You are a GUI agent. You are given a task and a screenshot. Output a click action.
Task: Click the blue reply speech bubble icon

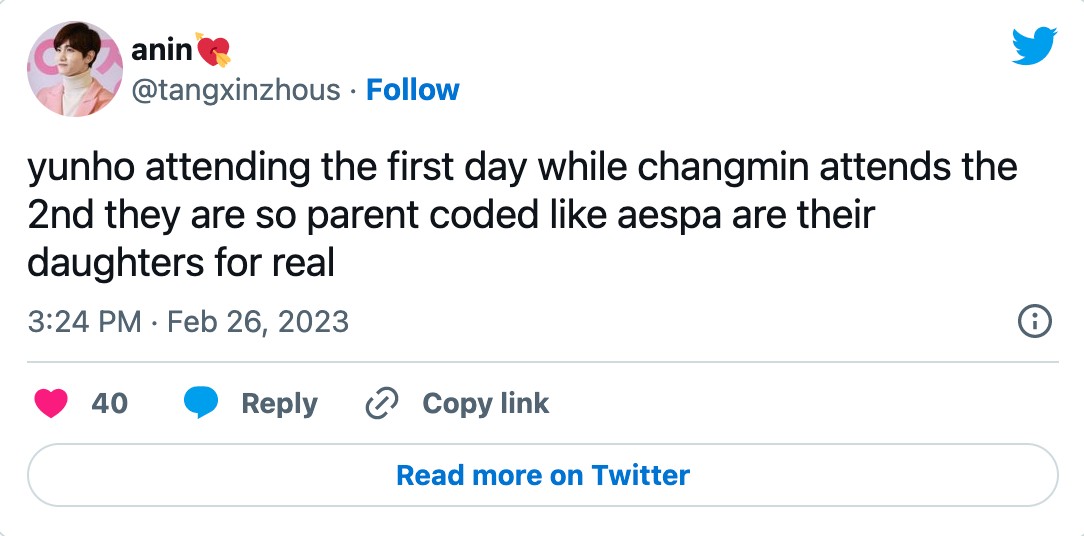coord(201,403)
